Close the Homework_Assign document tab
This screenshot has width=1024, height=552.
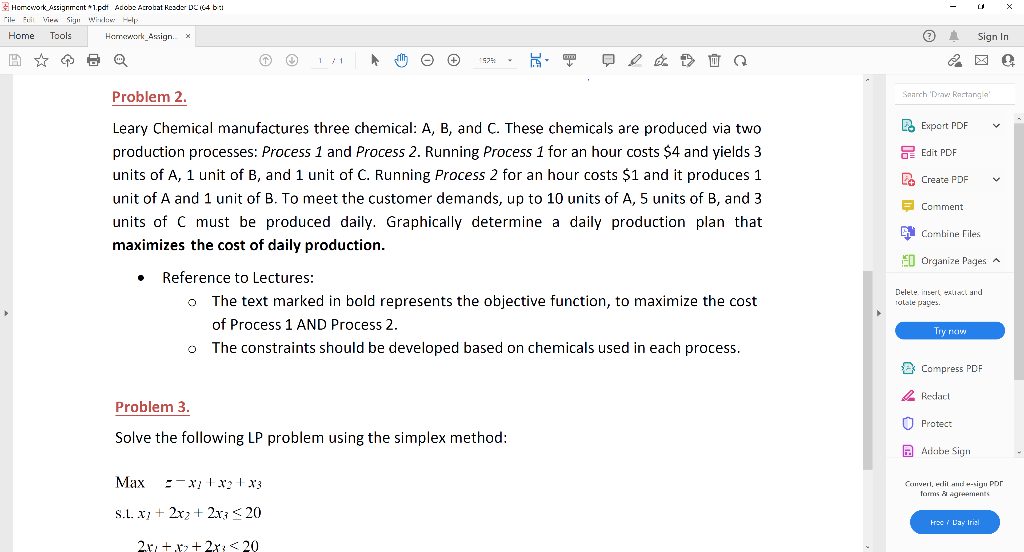[x=188, y=36]
